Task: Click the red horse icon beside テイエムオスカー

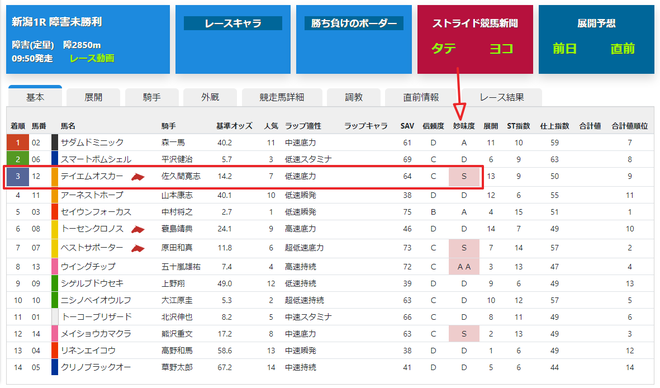Action: (x=137, y=177)
